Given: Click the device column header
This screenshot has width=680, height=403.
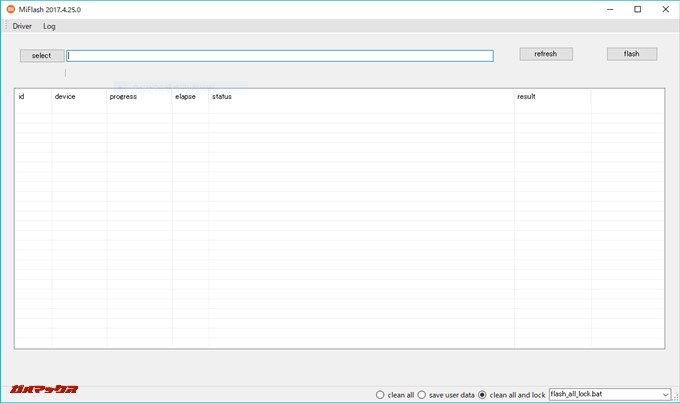Looking at the screenshot, I should (x=79, y=97).
